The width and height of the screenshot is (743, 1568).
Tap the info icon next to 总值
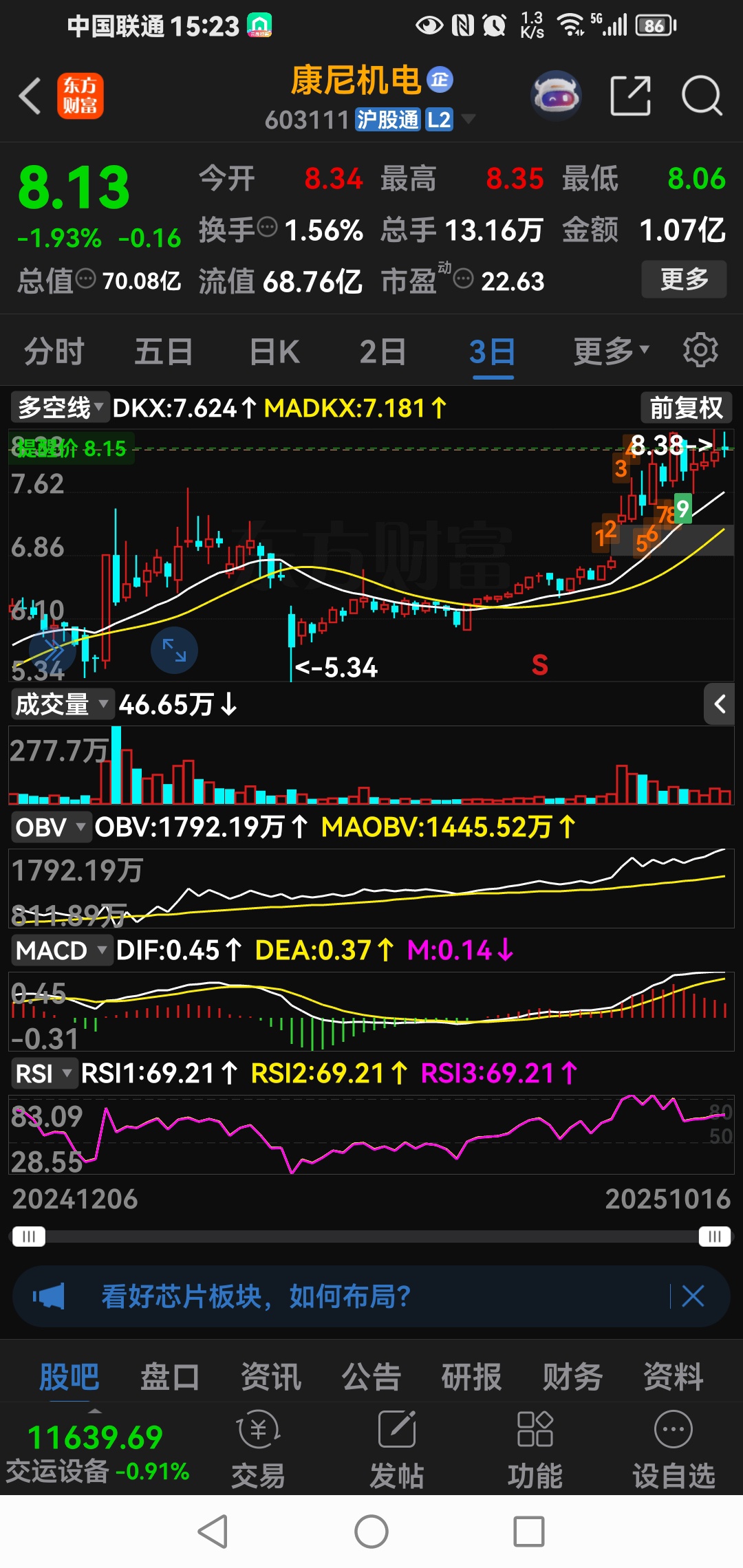(x=85, y=279)
